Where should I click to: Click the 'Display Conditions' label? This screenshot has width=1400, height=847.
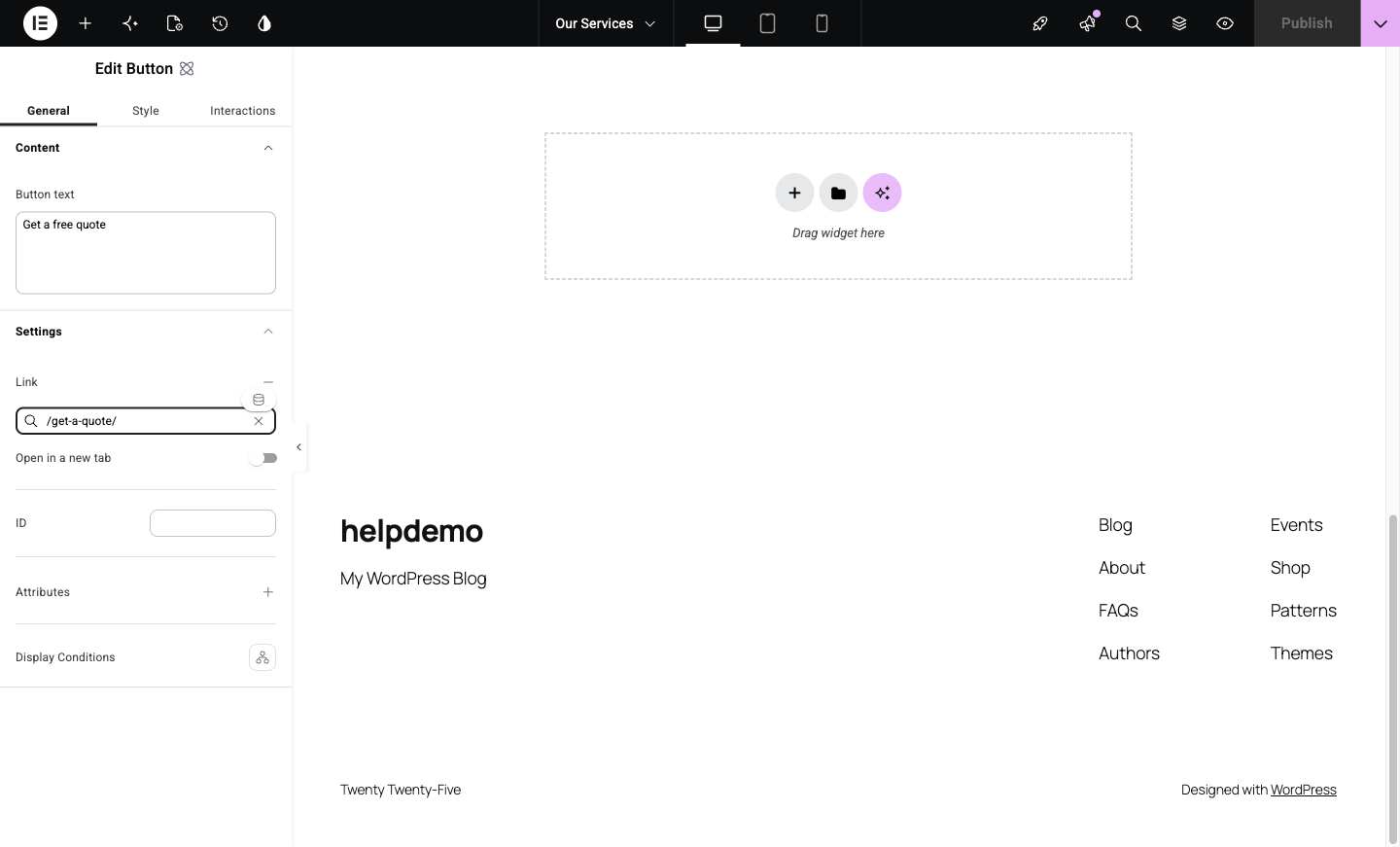click(x=65, y=657)
